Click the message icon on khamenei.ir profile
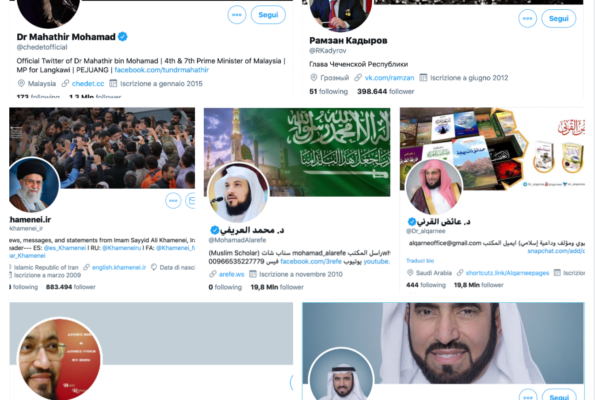This screenshot has width=595, height=400. click(190, 200)
